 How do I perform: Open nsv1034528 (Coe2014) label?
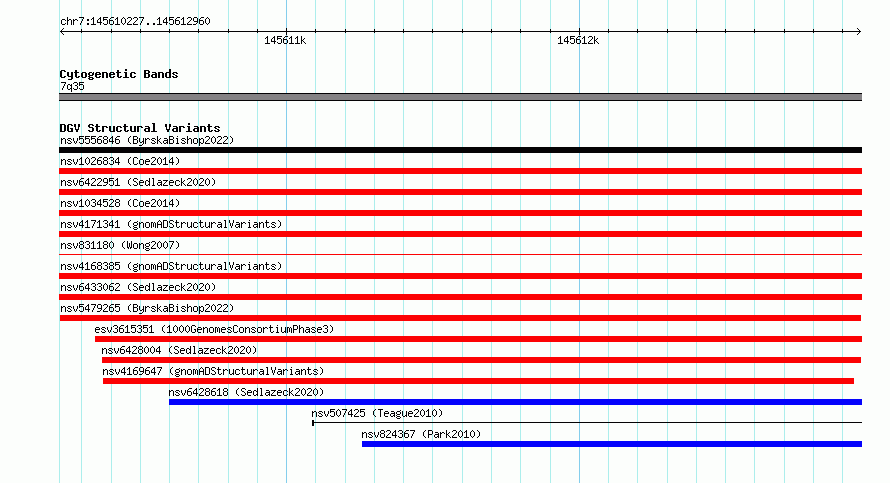120,203
